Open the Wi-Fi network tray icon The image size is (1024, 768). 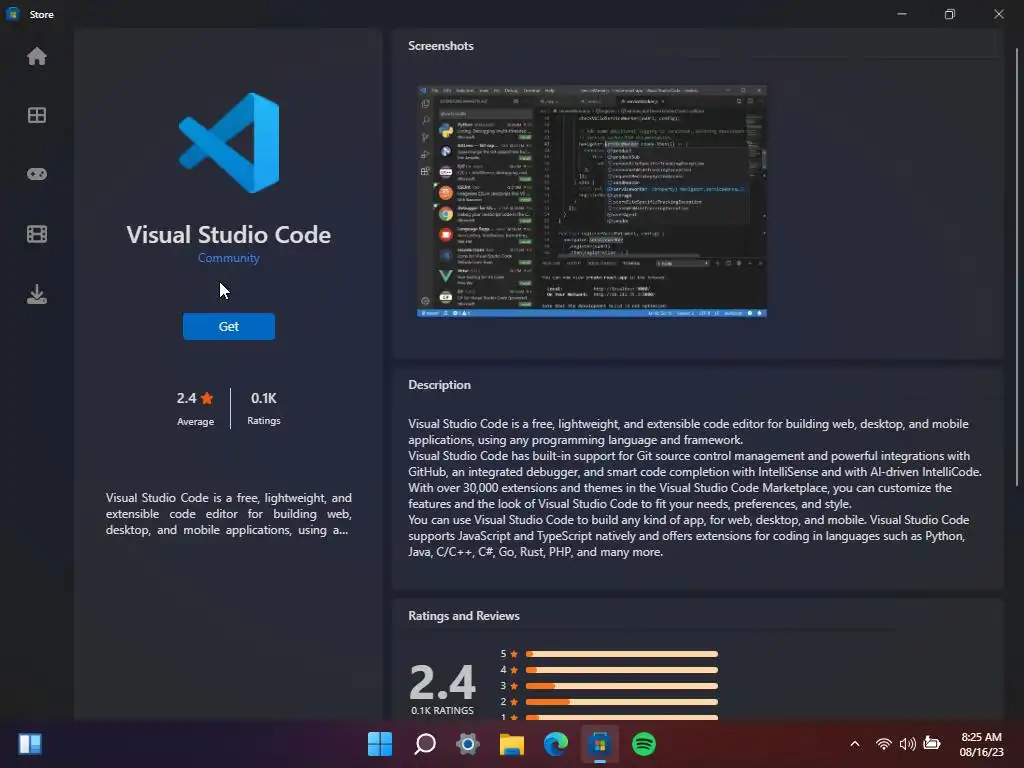click(x=884, y=744)
